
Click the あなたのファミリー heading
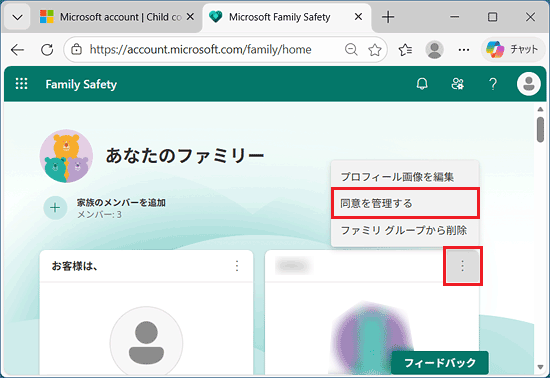pos(185,155)
